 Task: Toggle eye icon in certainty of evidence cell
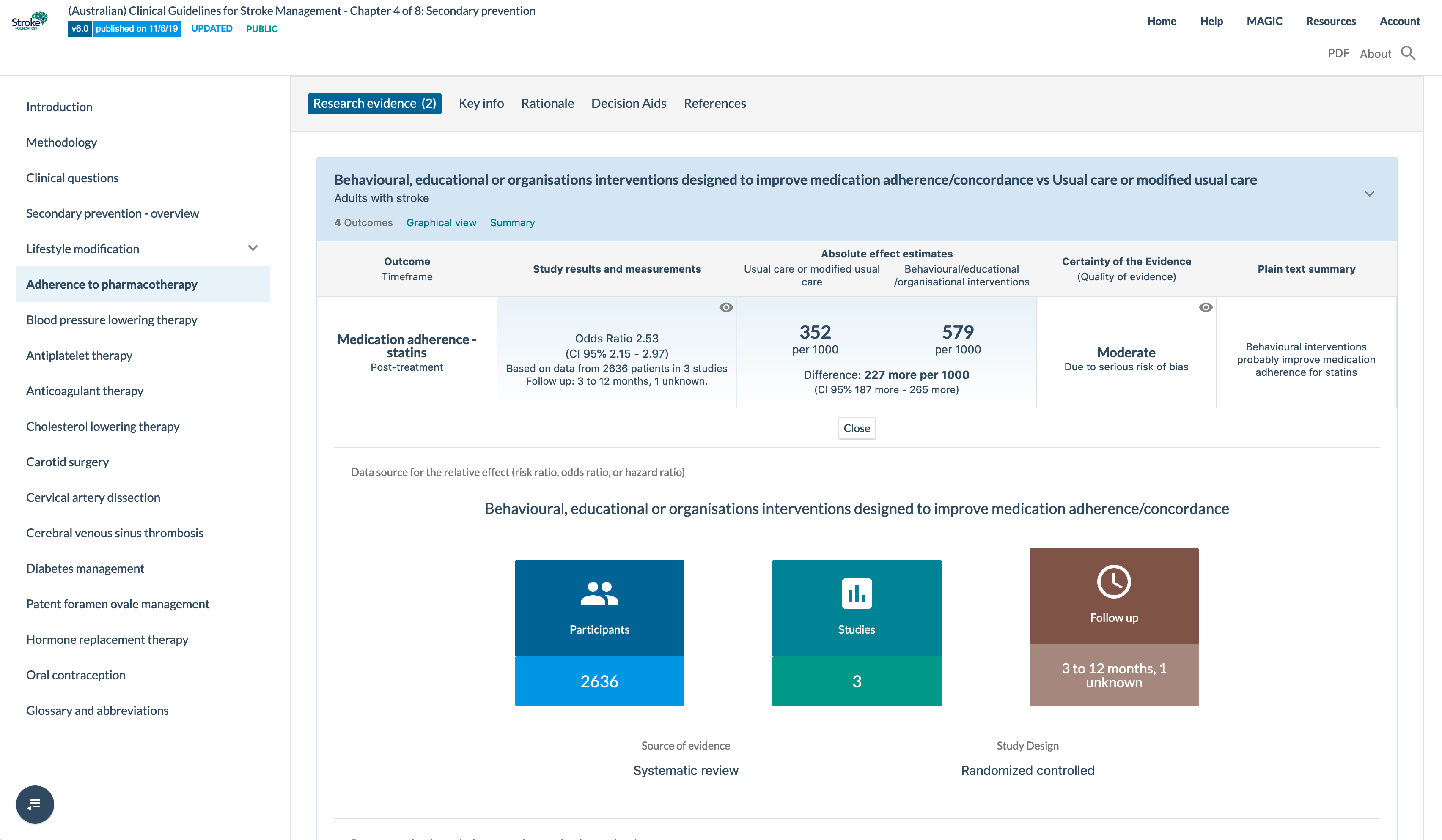pos(1205,308)
